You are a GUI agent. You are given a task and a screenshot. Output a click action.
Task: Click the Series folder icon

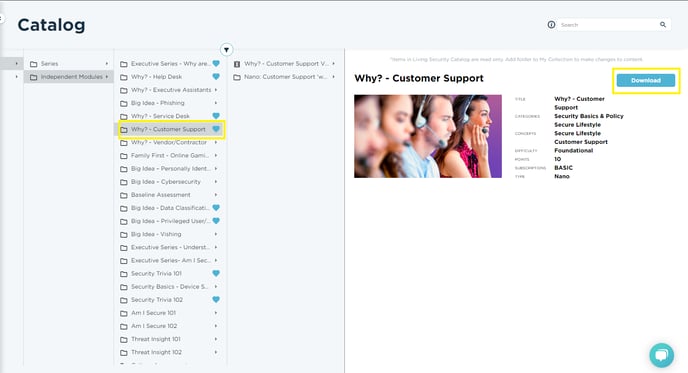pyautogui.click(x=33, y=64)
